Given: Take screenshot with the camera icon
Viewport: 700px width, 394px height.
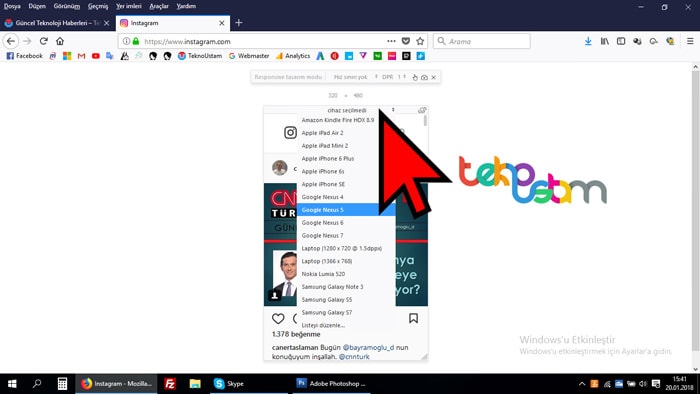Looking at the screenshot, I should [424, 77].
